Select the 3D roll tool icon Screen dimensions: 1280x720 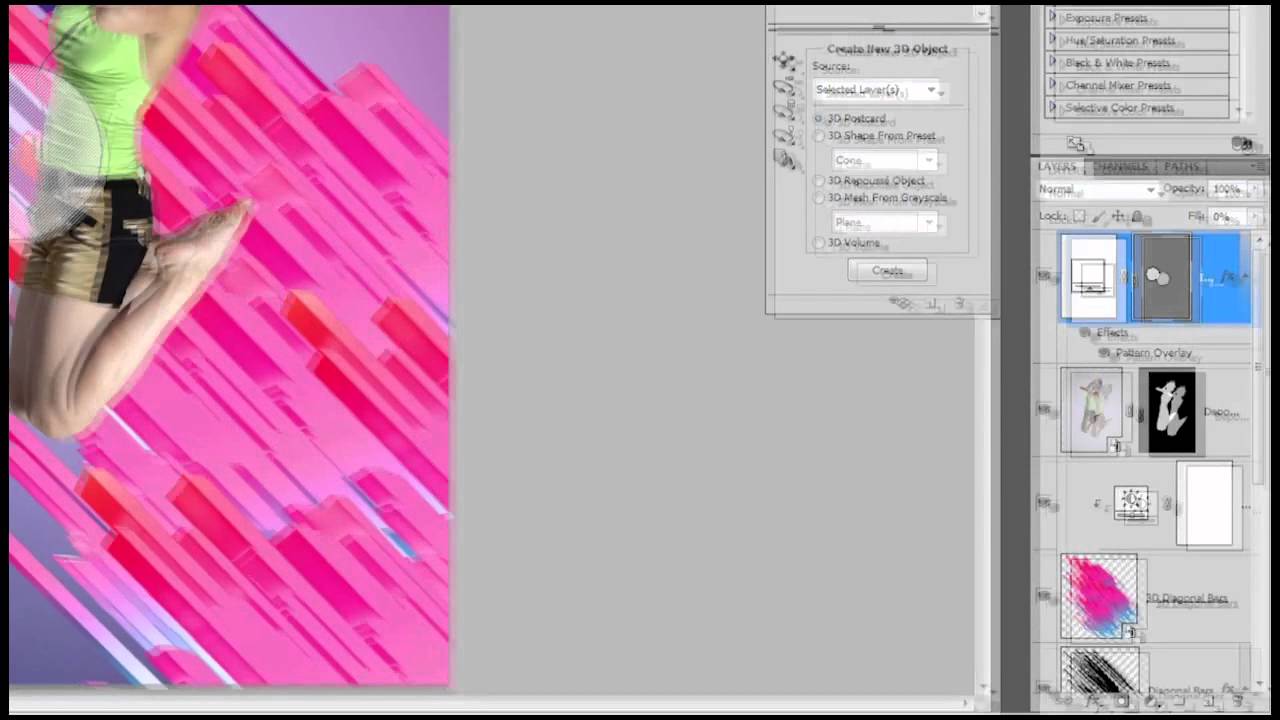pyautogui.click(x=783, y=87)
